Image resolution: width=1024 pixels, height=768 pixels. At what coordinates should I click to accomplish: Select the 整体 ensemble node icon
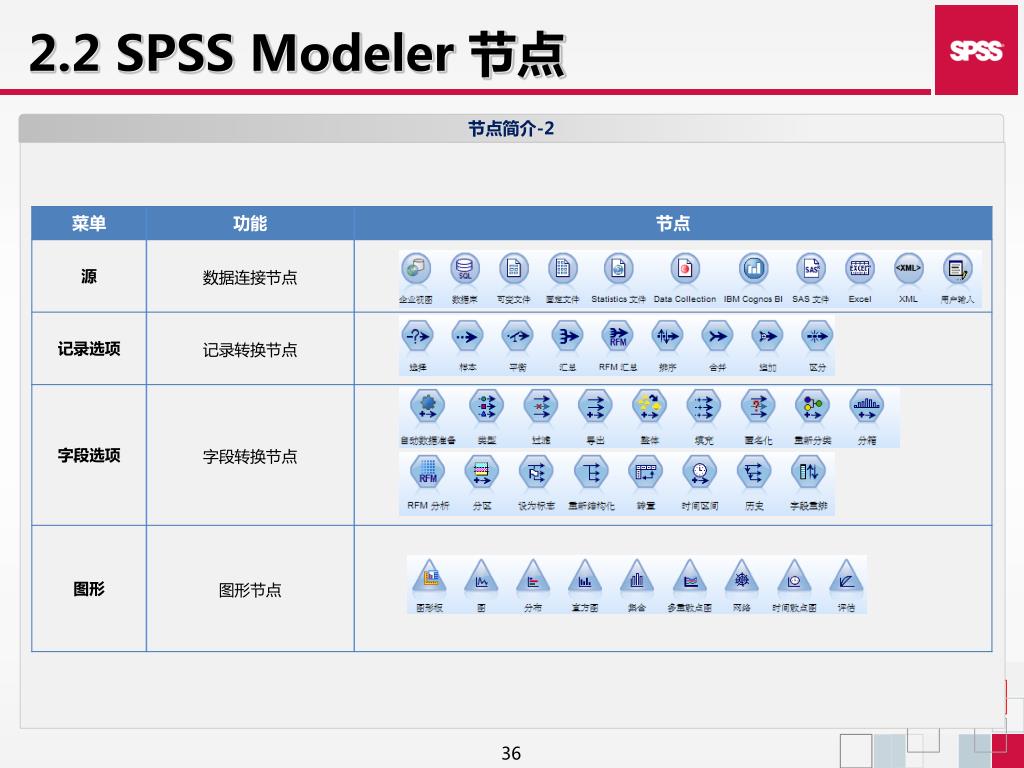649,406
